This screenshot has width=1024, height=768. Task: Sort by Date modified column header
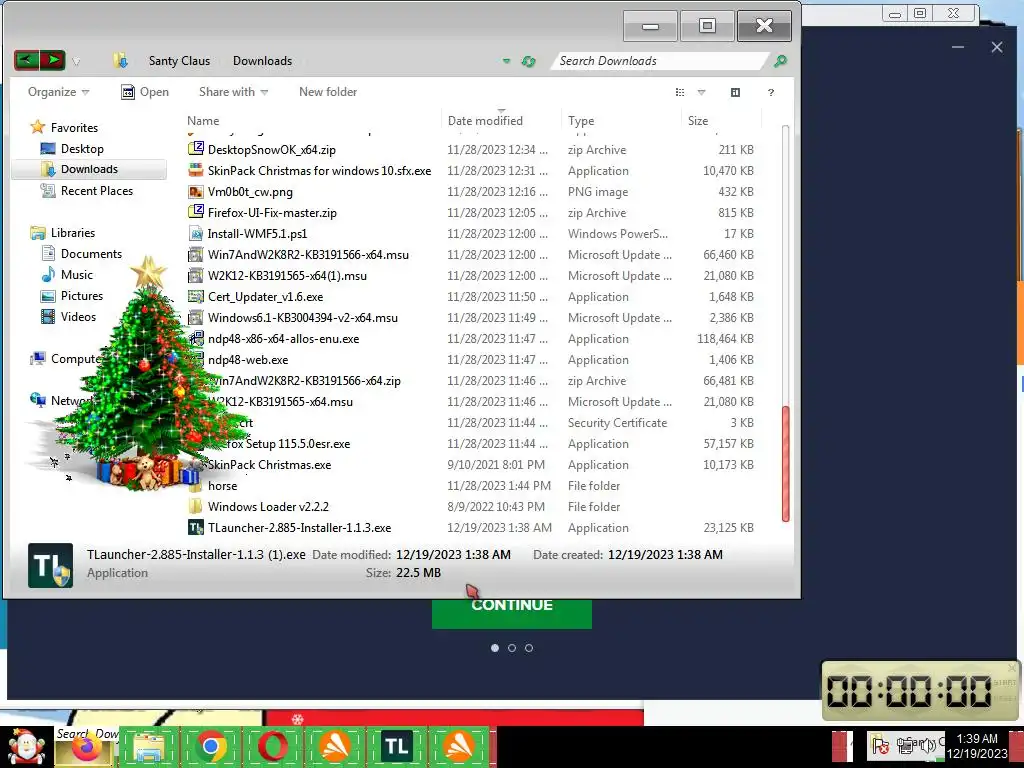coord(501,121)
